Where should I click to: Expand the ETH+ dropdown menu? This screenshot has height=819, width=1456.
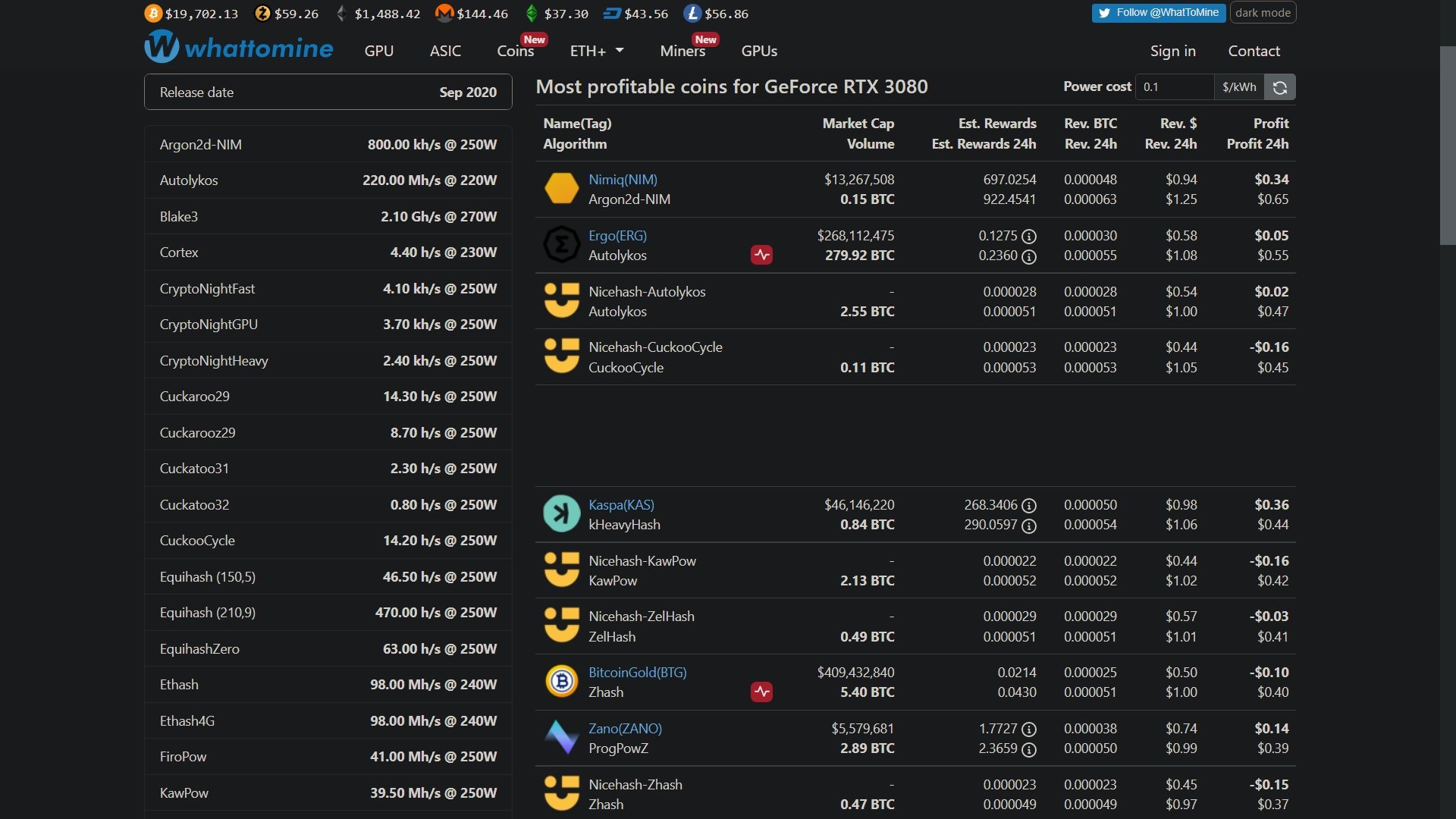click(x=597, y=51)
